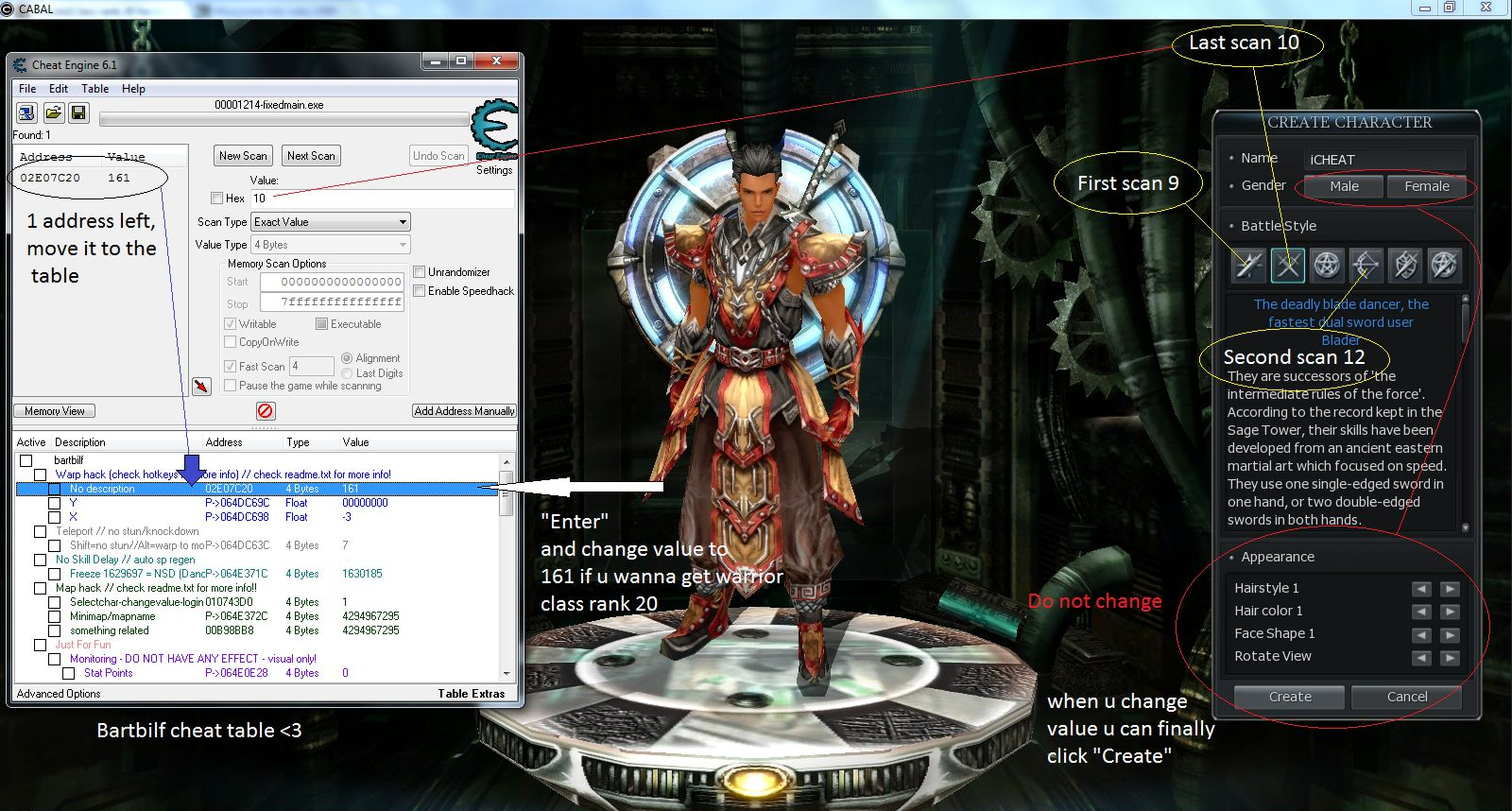
Task: Open the Value Type dropdown
Action: pyautogui.click(x=330, y=245)
